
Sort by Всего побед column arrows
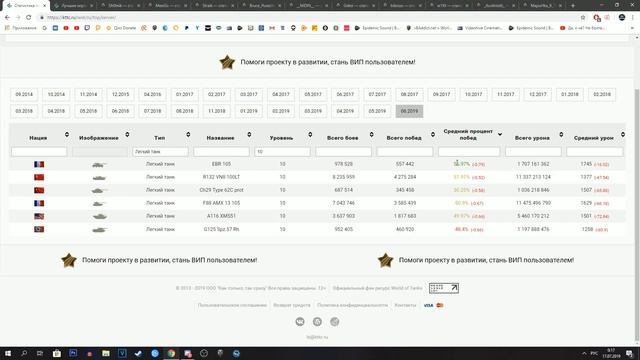pyautogui.click(x=433, y=134)
